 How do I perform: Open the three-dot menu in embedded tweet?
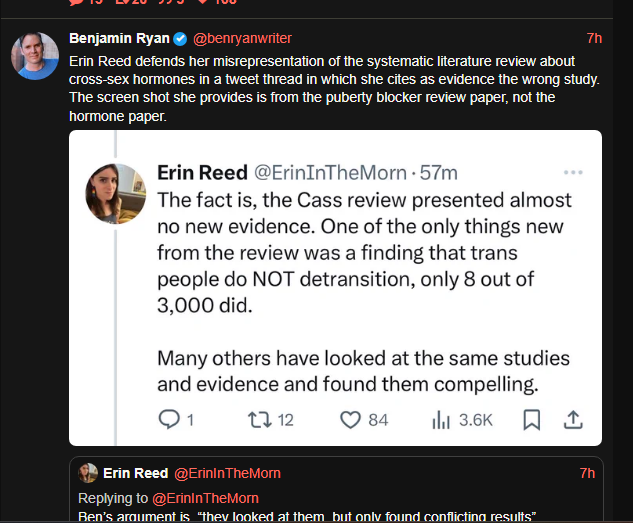click(x=573, y=172)
